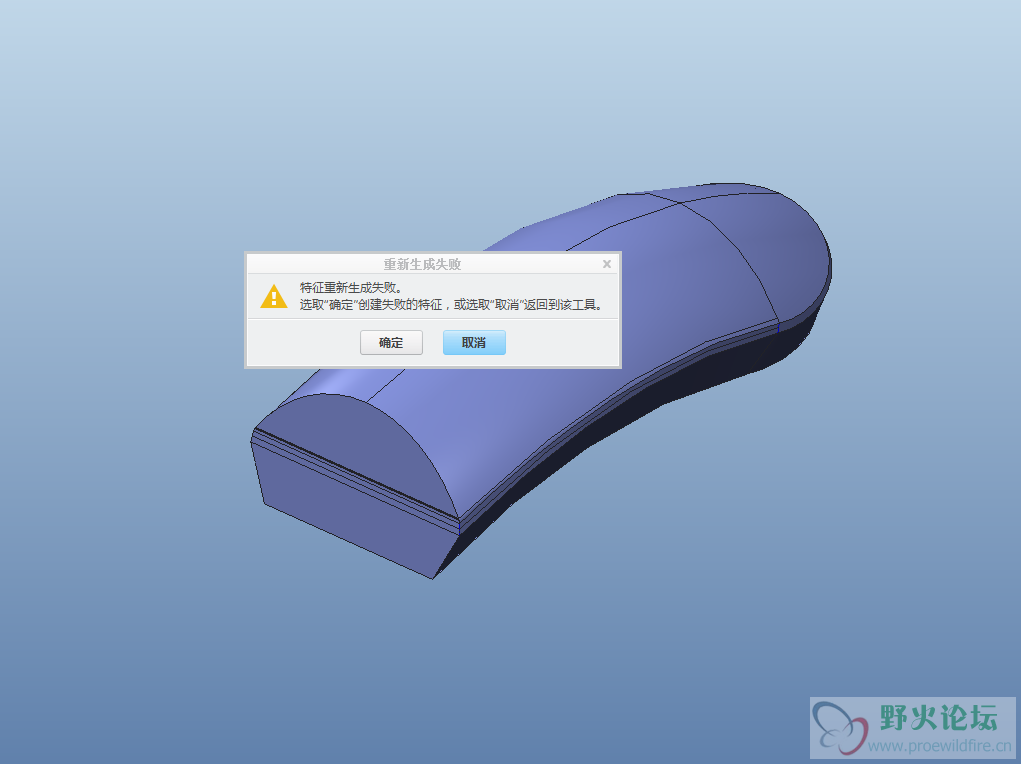
Task: Click the line starting 选取"确定"创建失败的特征
Action: point(451,305)
